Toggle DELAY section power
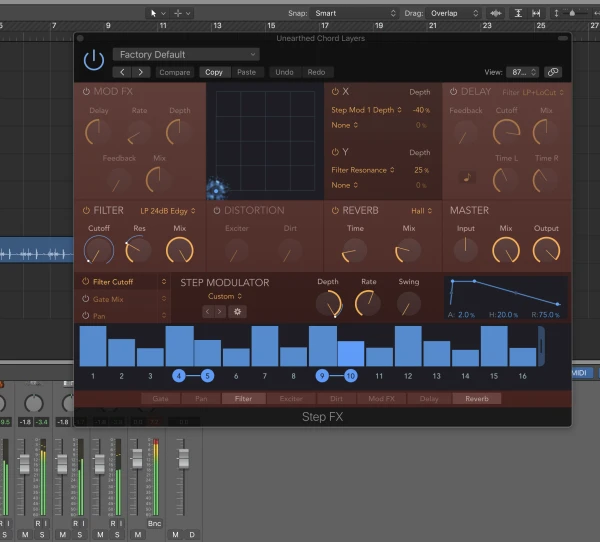 453,91
